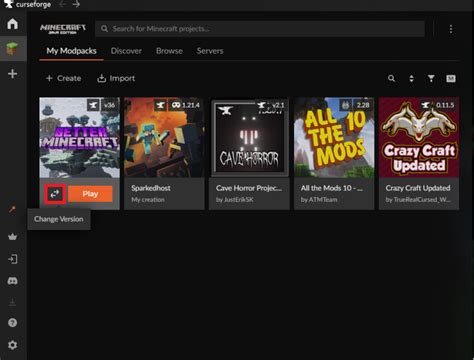Open the Sparkedhost modpack thumbnail
Viewport: 474px width, 360px height.
click(164, 137)
